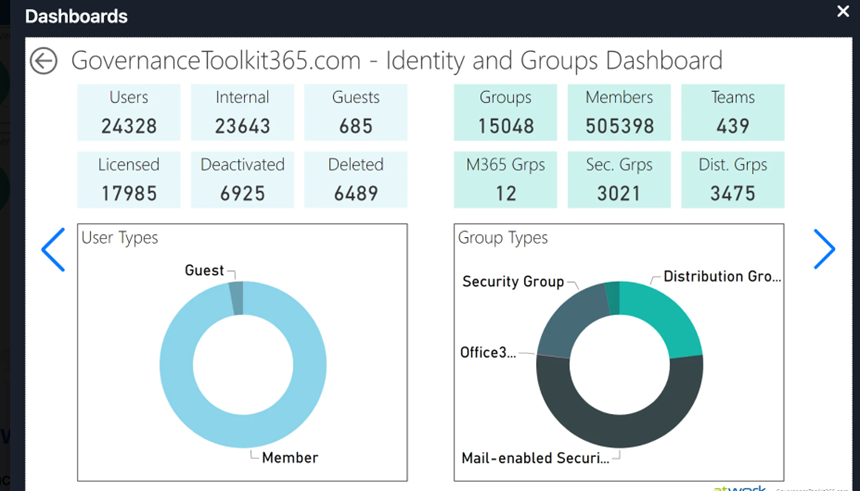860x491 pixels.
Task: Select the Dist. Grps 3475 card
Action: click(733, 180)
